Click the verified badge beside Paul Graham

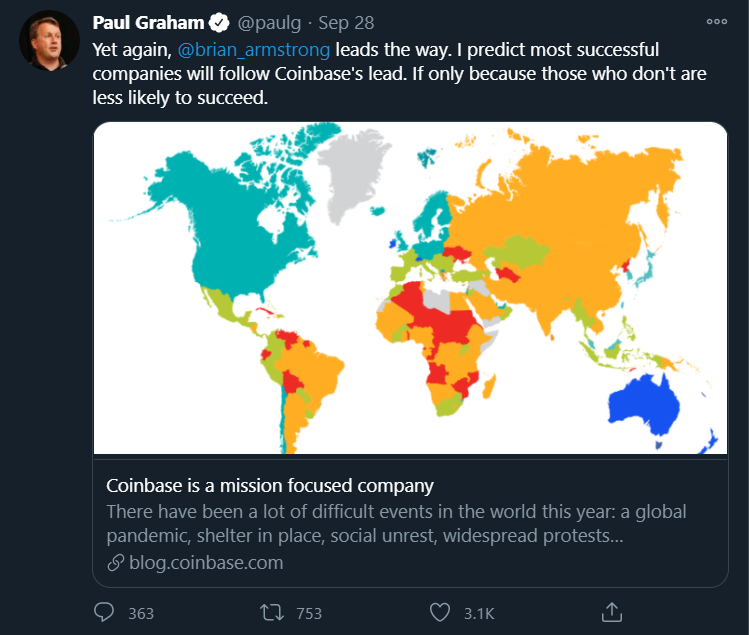(x=216, y=23)
